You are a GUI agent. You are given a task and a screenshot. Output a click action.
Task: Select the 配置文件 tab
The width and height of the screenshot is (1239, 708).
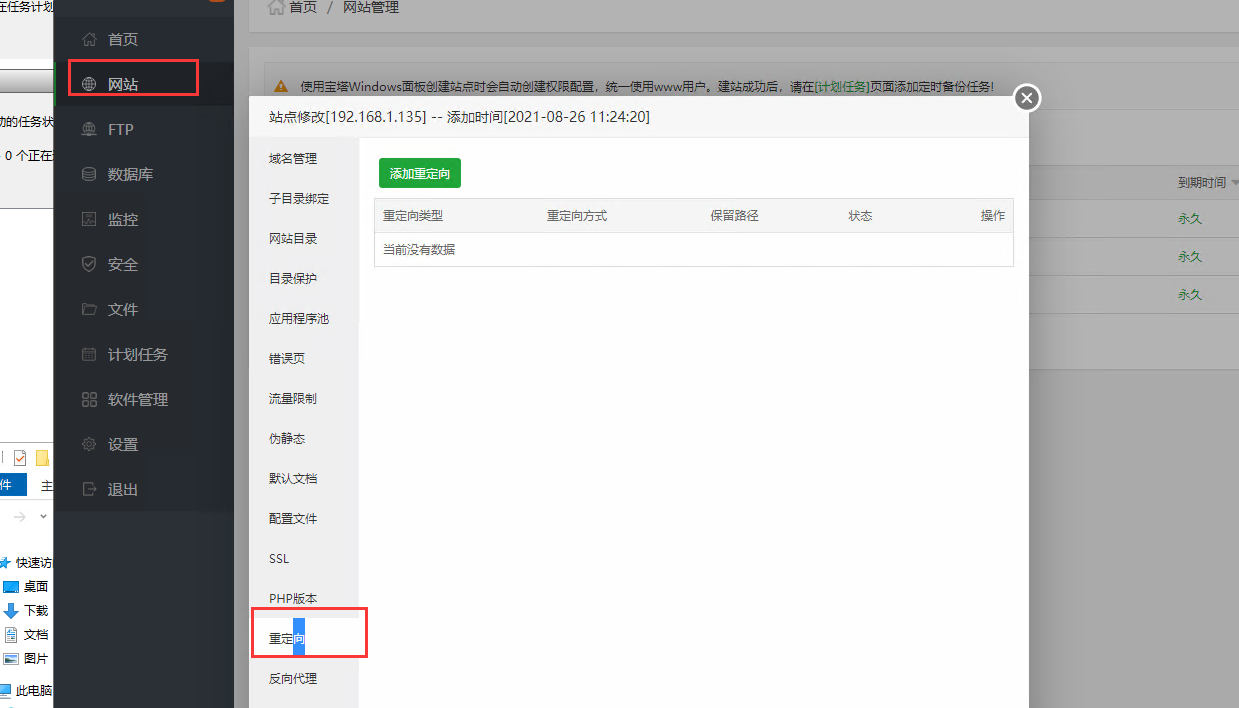point(293,519)
